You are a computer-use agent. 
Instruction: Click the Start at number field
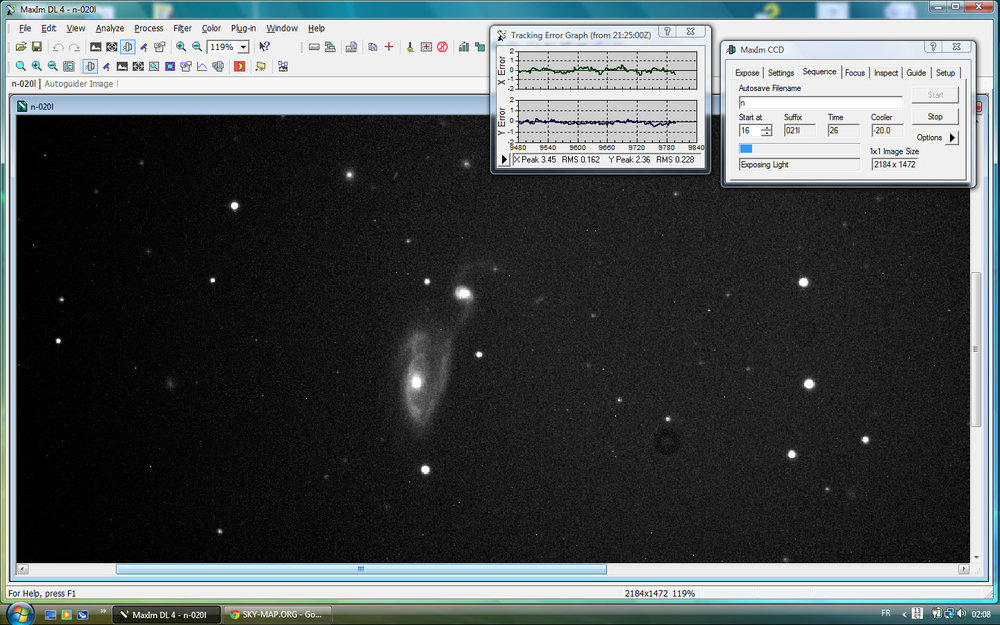point(749,130)
